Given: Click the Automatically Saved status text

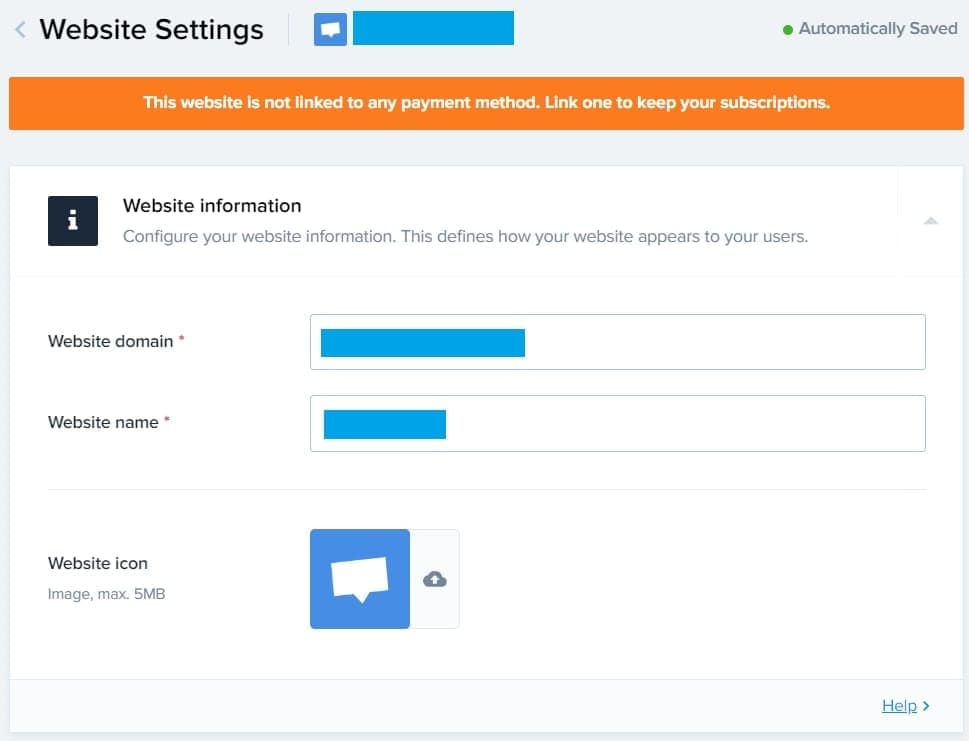Looking at the screenshot, I should pos(878,29).
